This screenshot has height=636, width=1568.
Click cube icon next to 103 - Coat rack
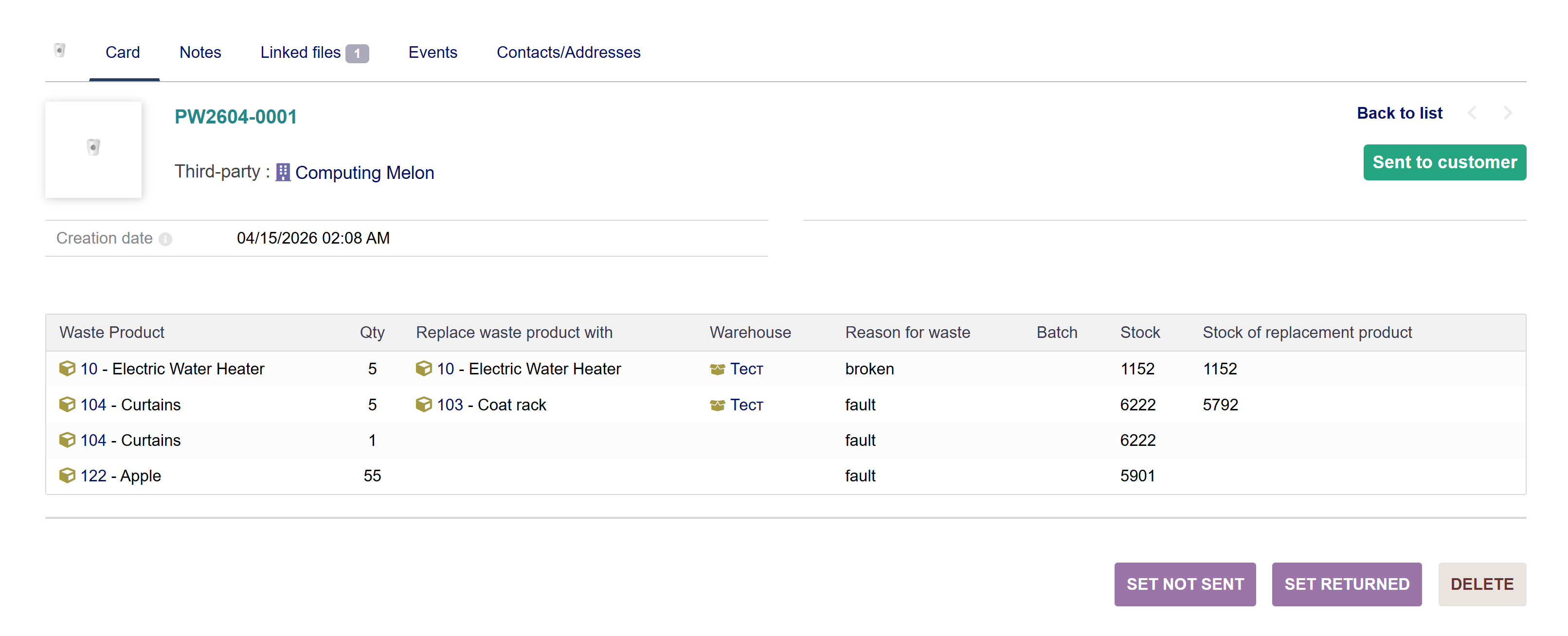point(424,405)
